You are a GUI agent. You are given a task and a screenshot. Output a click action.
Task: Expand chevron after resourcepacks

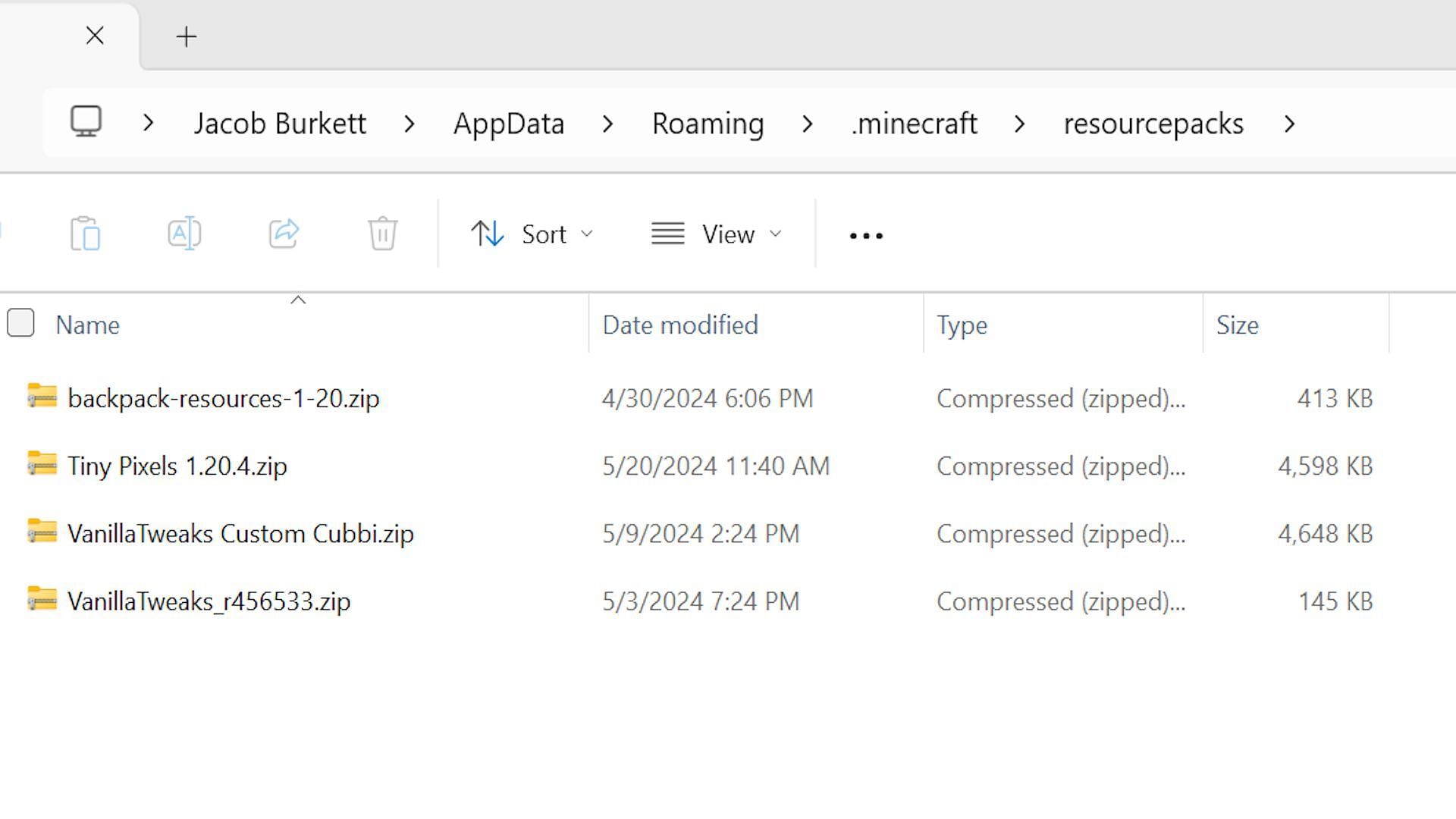[x=1290, y=123]
